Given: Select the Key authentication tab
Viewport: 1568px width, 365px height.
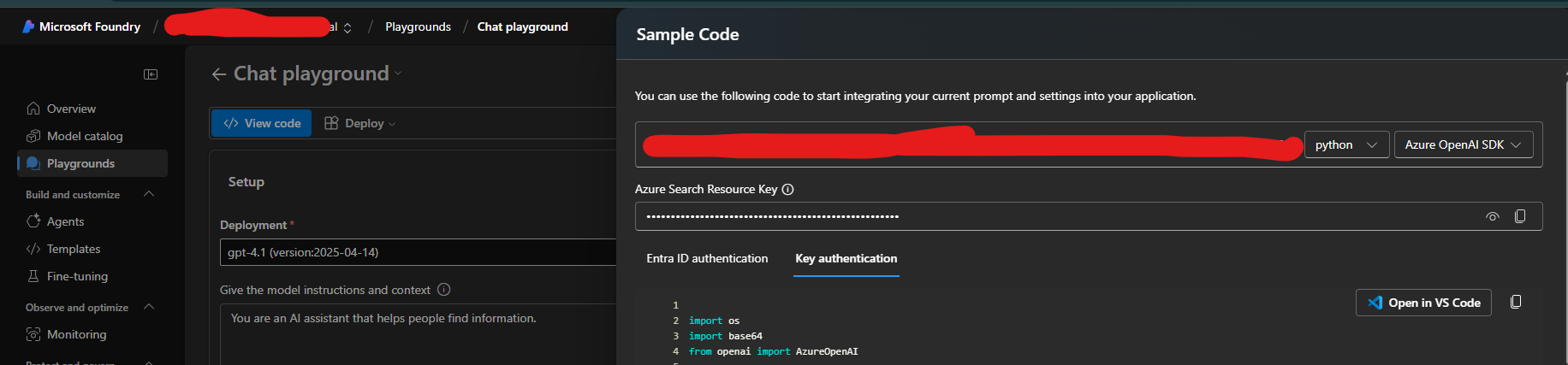Looking at the screenshot, I should click(x=846, y=258).
